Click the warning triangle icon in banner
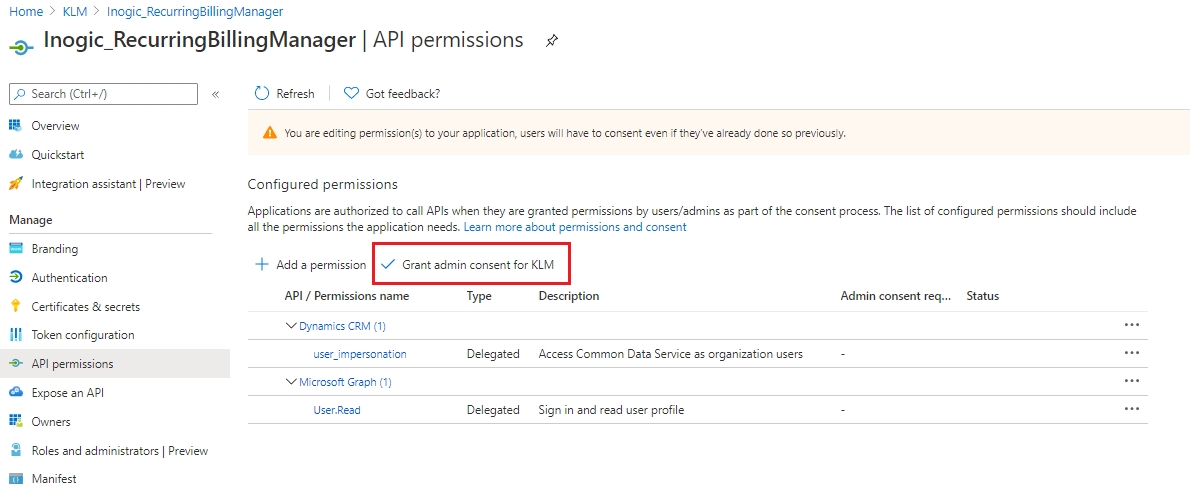Image resolution: width=1190 pixels, height=500 pixels. [x=269, y=133]
